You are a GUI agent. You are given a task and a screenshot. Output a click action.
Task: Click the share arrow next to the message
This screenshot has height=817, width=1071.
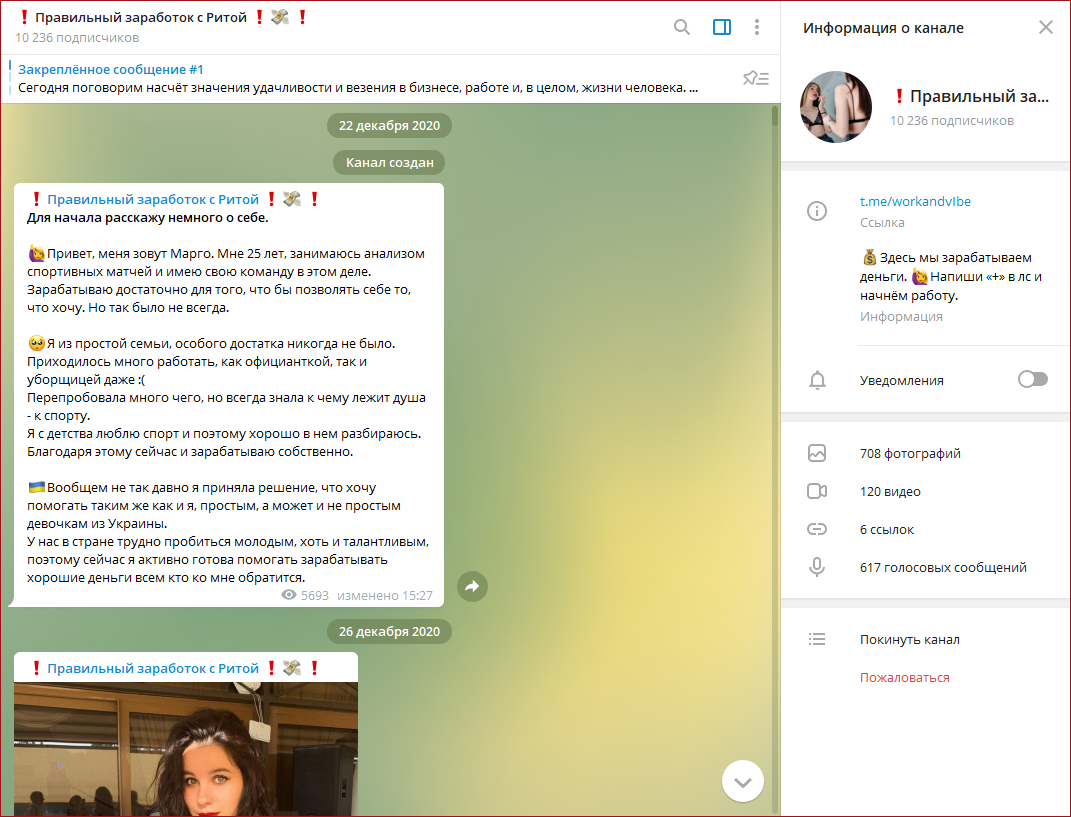coord(472,587)
